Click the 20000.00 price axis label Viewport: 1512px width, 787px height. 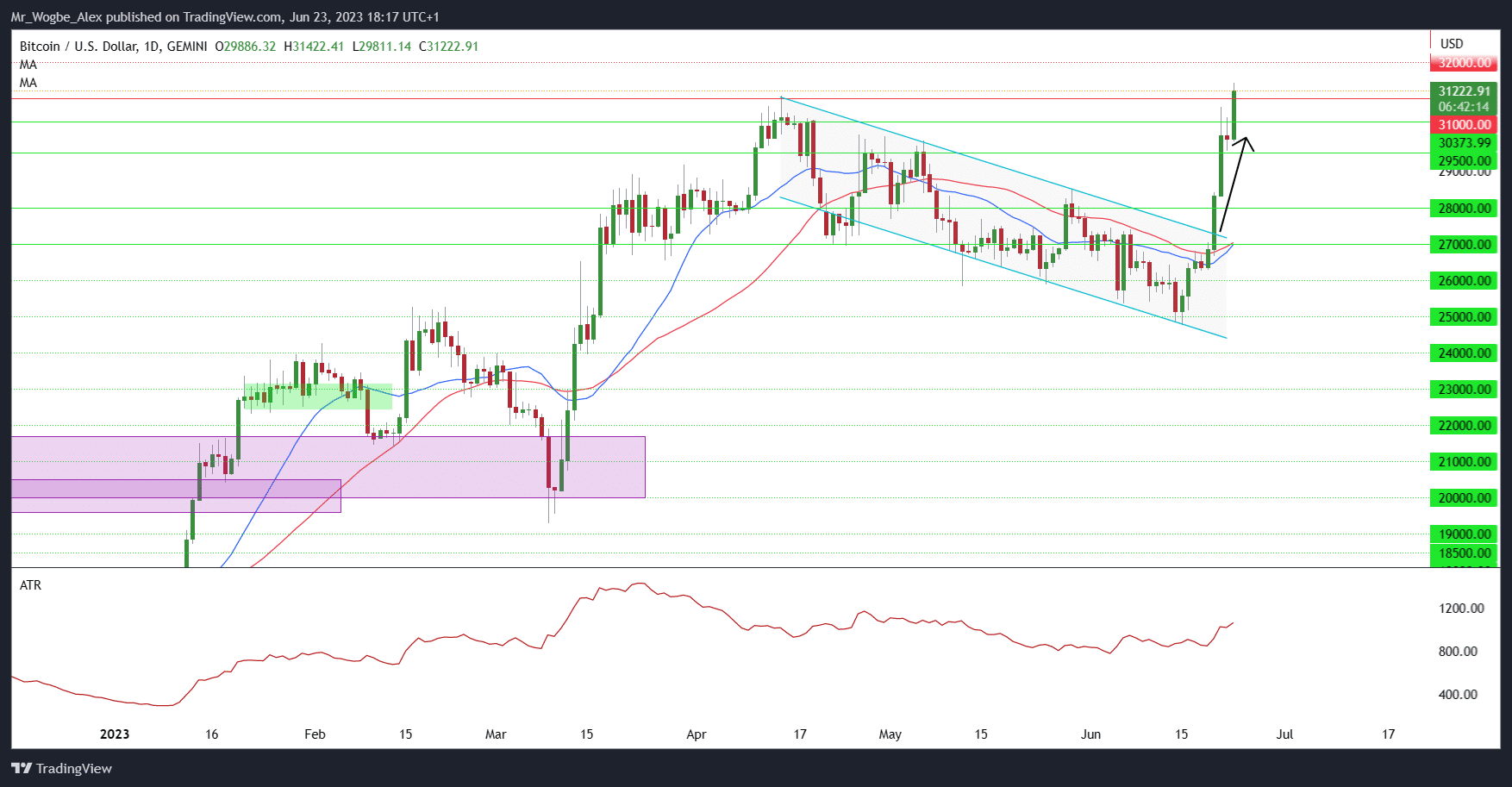coord(1465,498)
